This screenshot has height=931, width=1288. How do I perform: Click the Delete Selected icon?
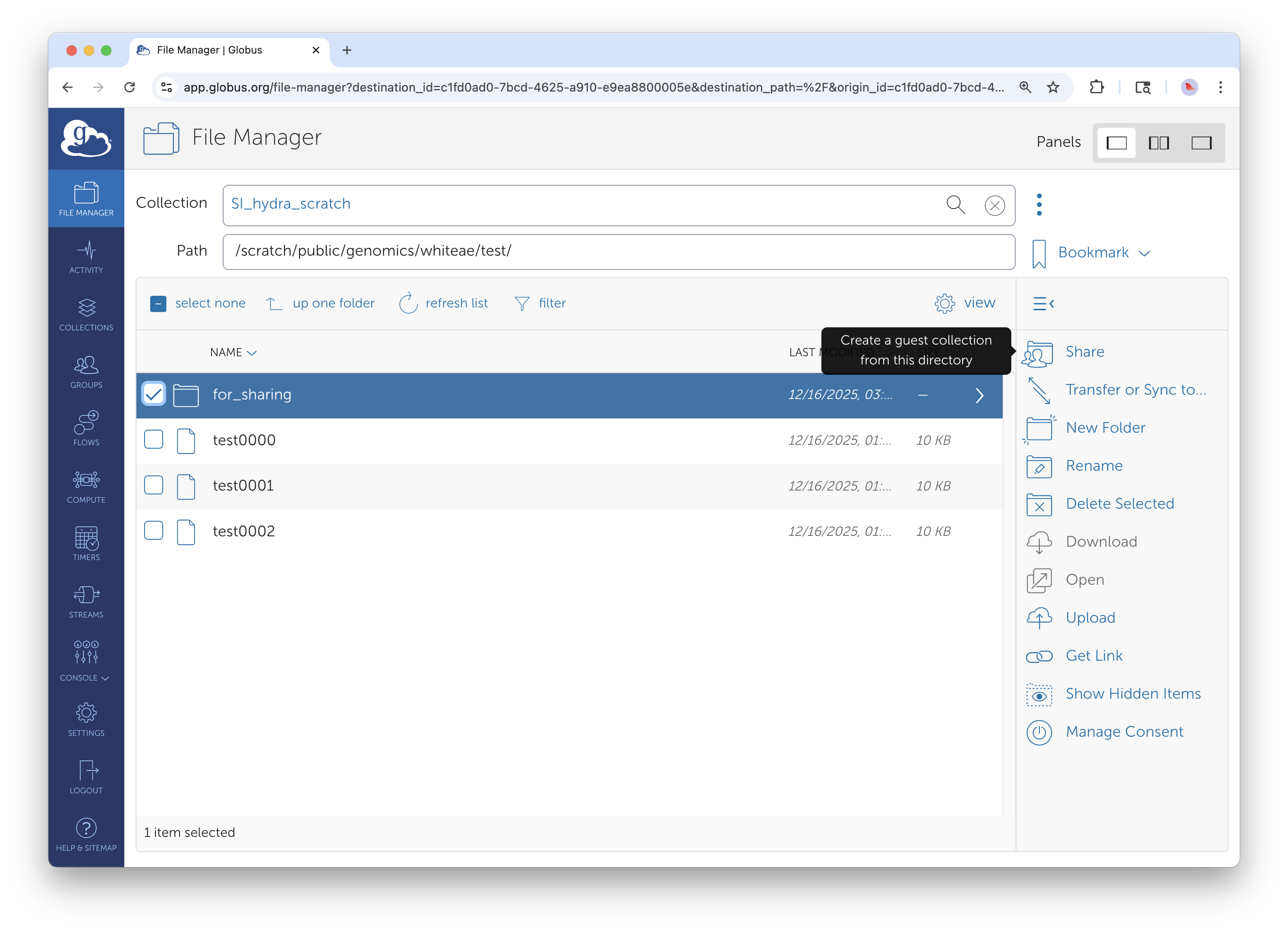(1039, 504)
